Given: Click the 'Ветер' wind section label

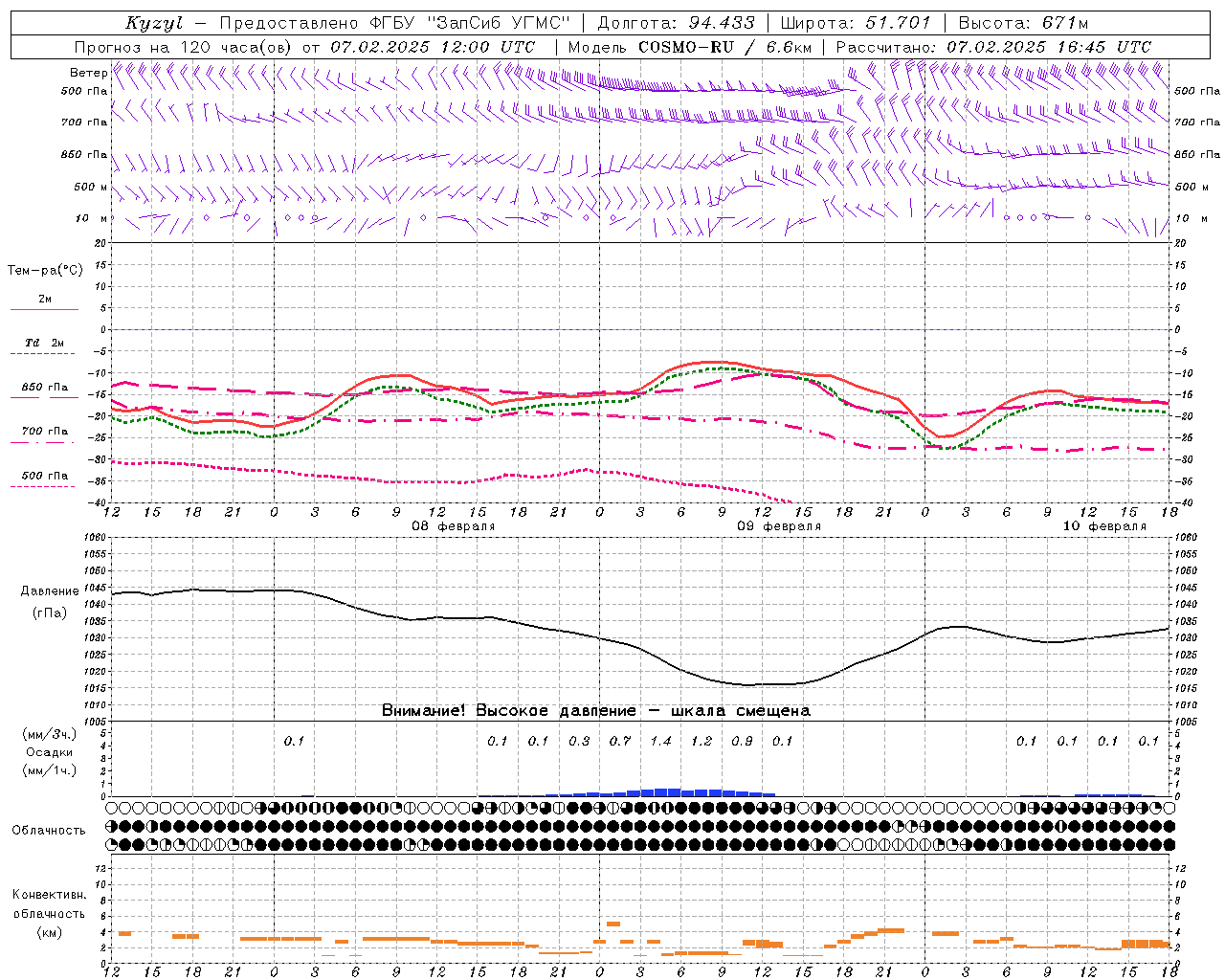Looking at the screenshot, I should [x=88, y=73].
